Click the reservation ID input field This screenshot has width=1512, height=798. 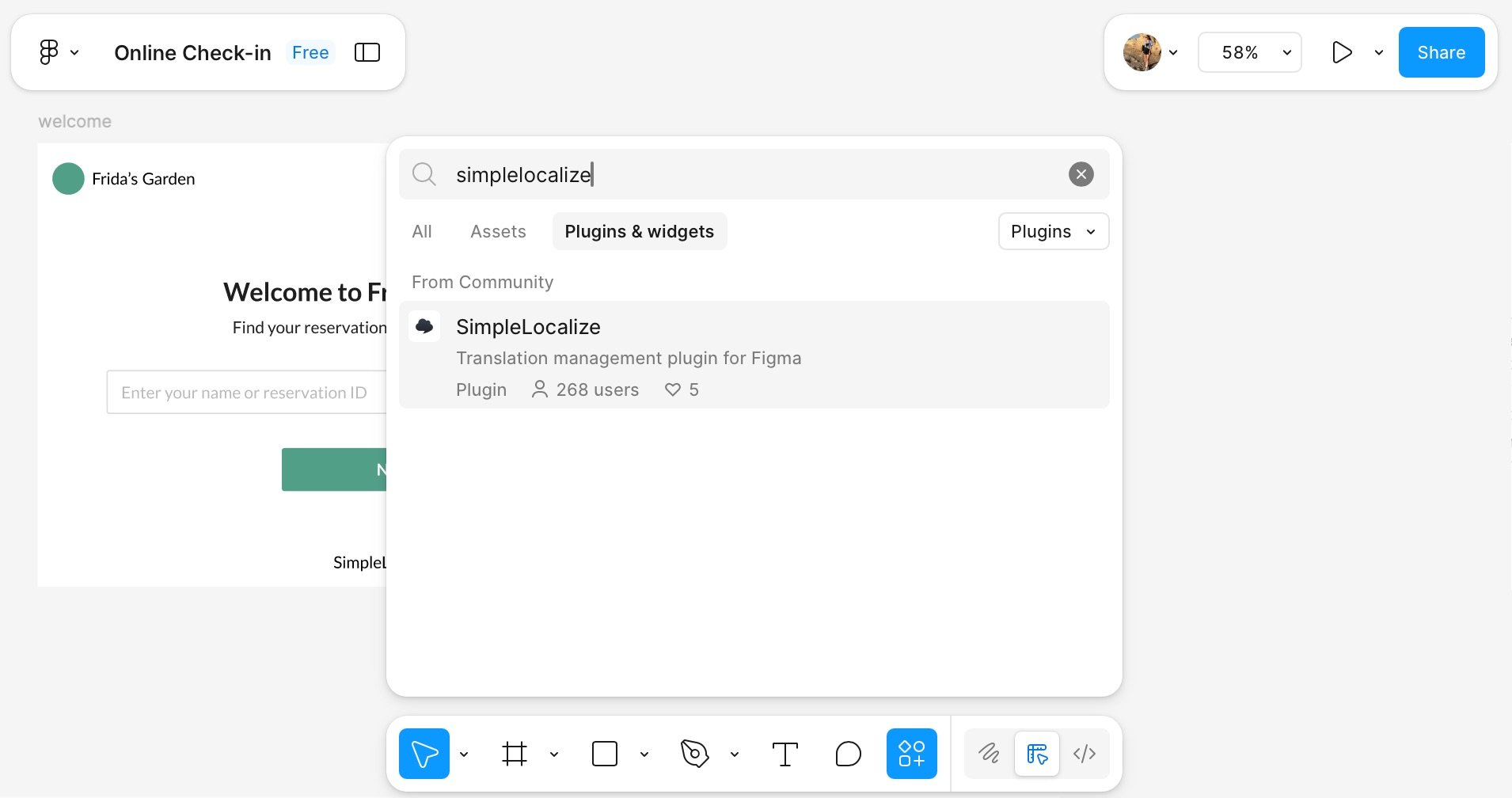(246, 392)
